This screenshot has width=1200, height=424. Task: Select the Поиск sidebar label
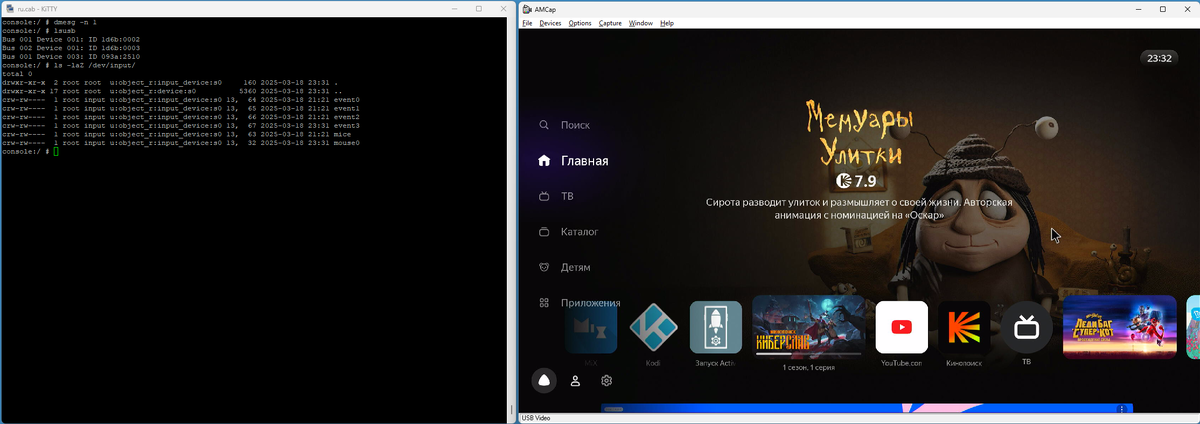point(575,126)
